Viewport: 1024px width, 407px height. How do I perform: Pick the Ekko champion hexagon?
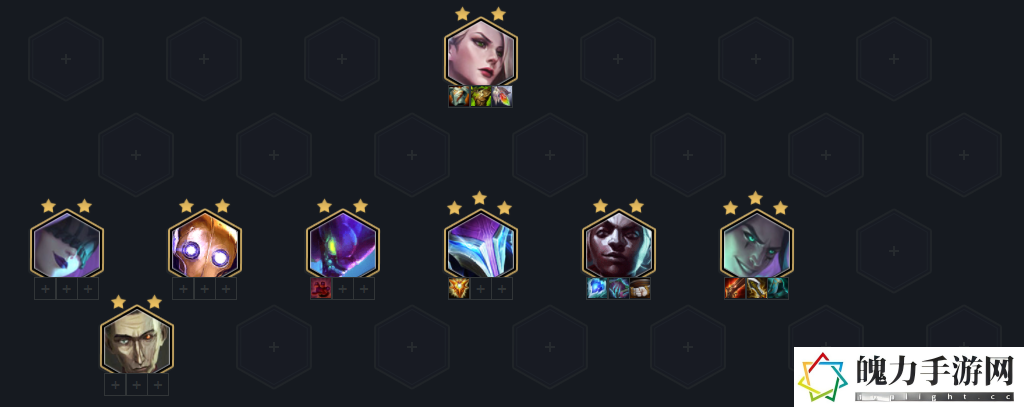point(618,244)
